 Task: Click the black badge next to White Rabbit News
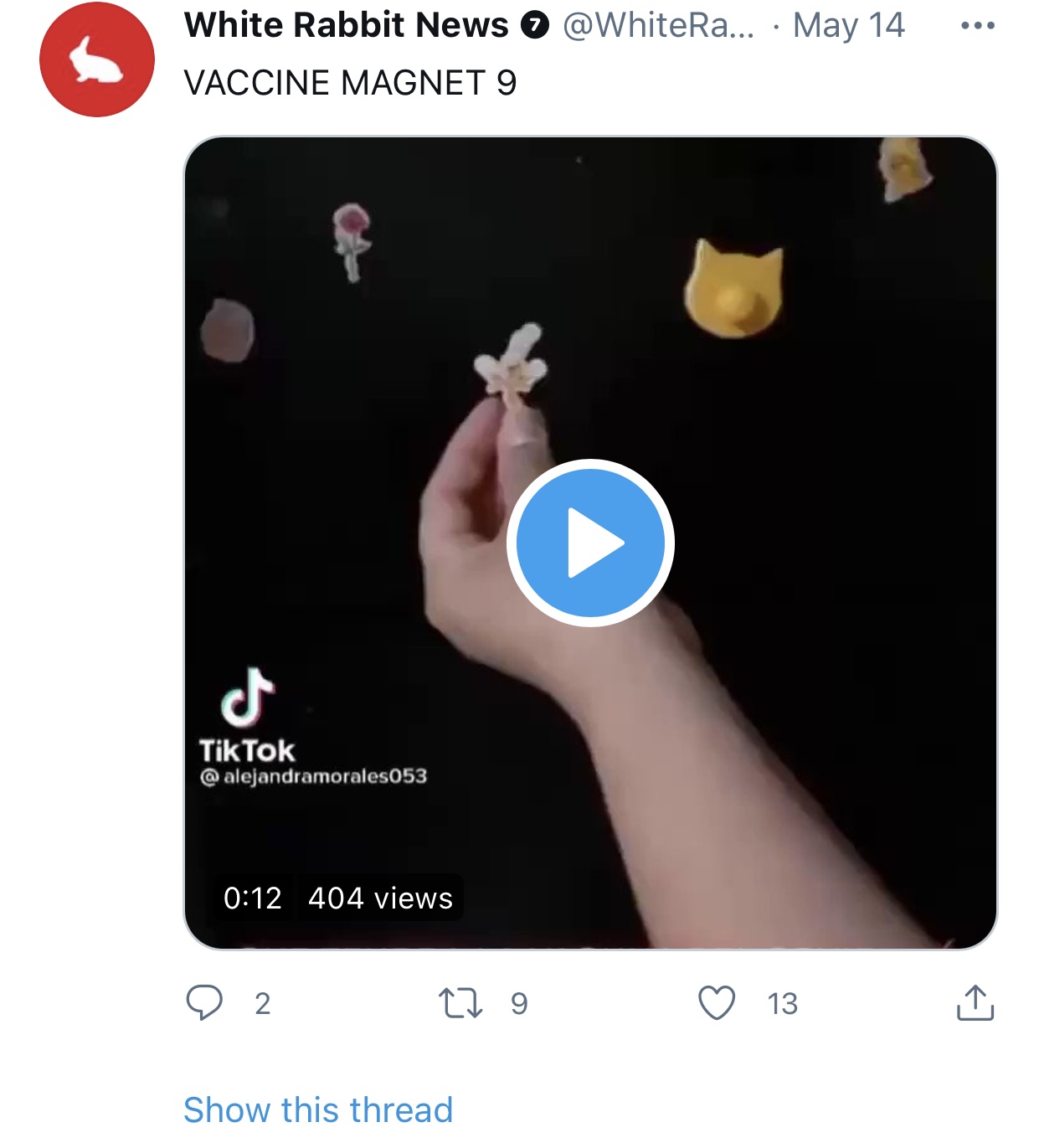click(x=535, y=26)
